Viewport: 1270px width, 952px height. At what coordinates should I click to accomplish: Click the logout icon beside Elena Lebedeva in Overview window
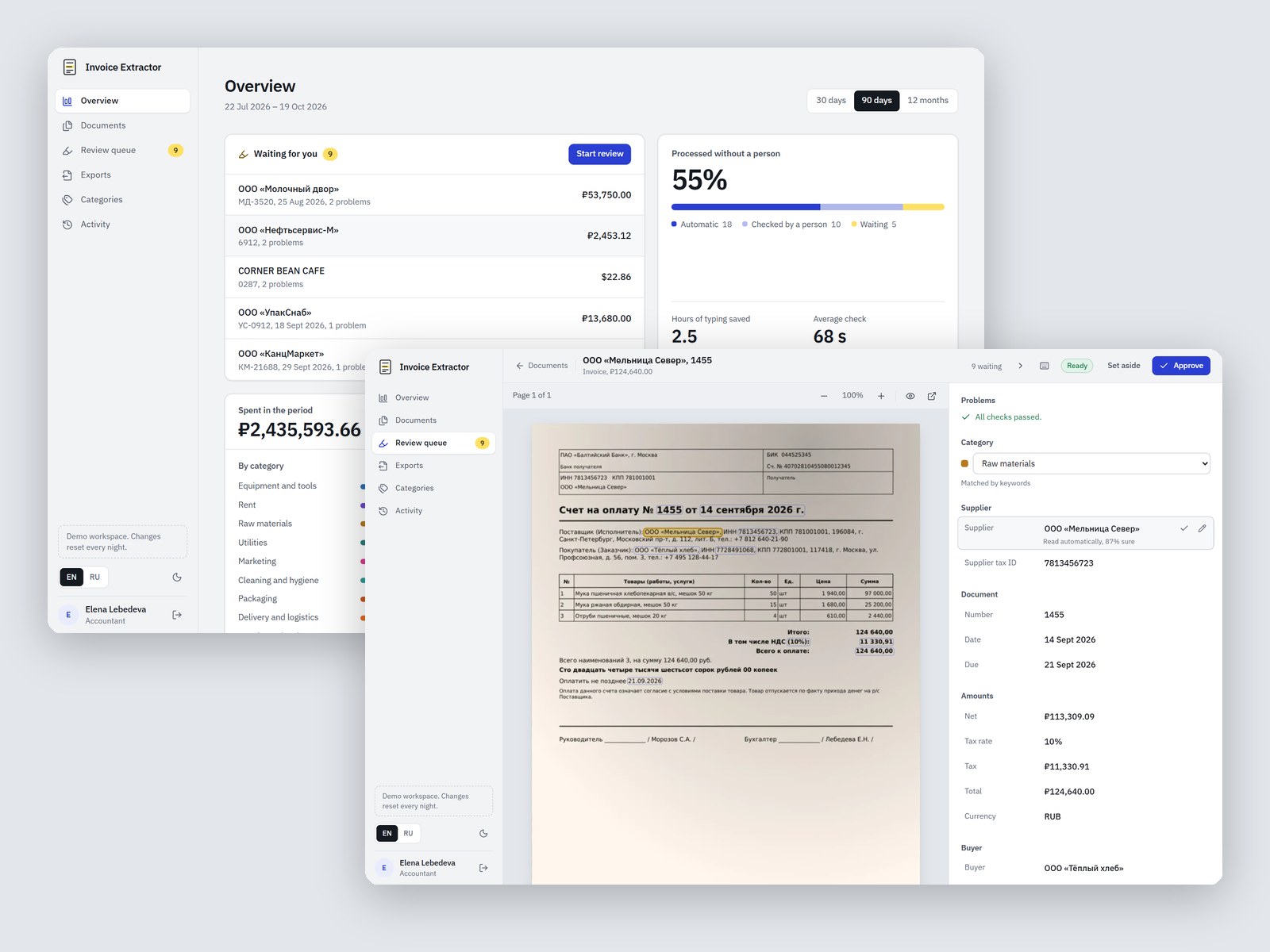[x=177, y=615]
